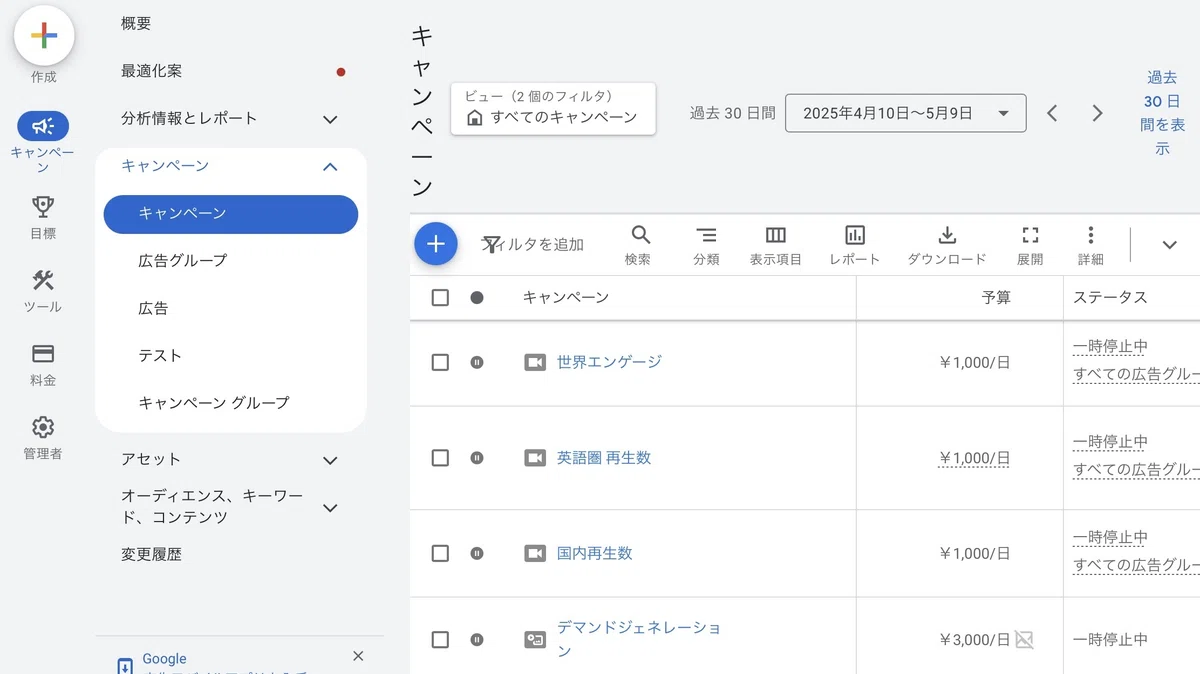Image resolution: width=1200 pixels, height=674 pixels.
Task: Collapse the キャンペーン section chevron
Action: coord(330,167)
